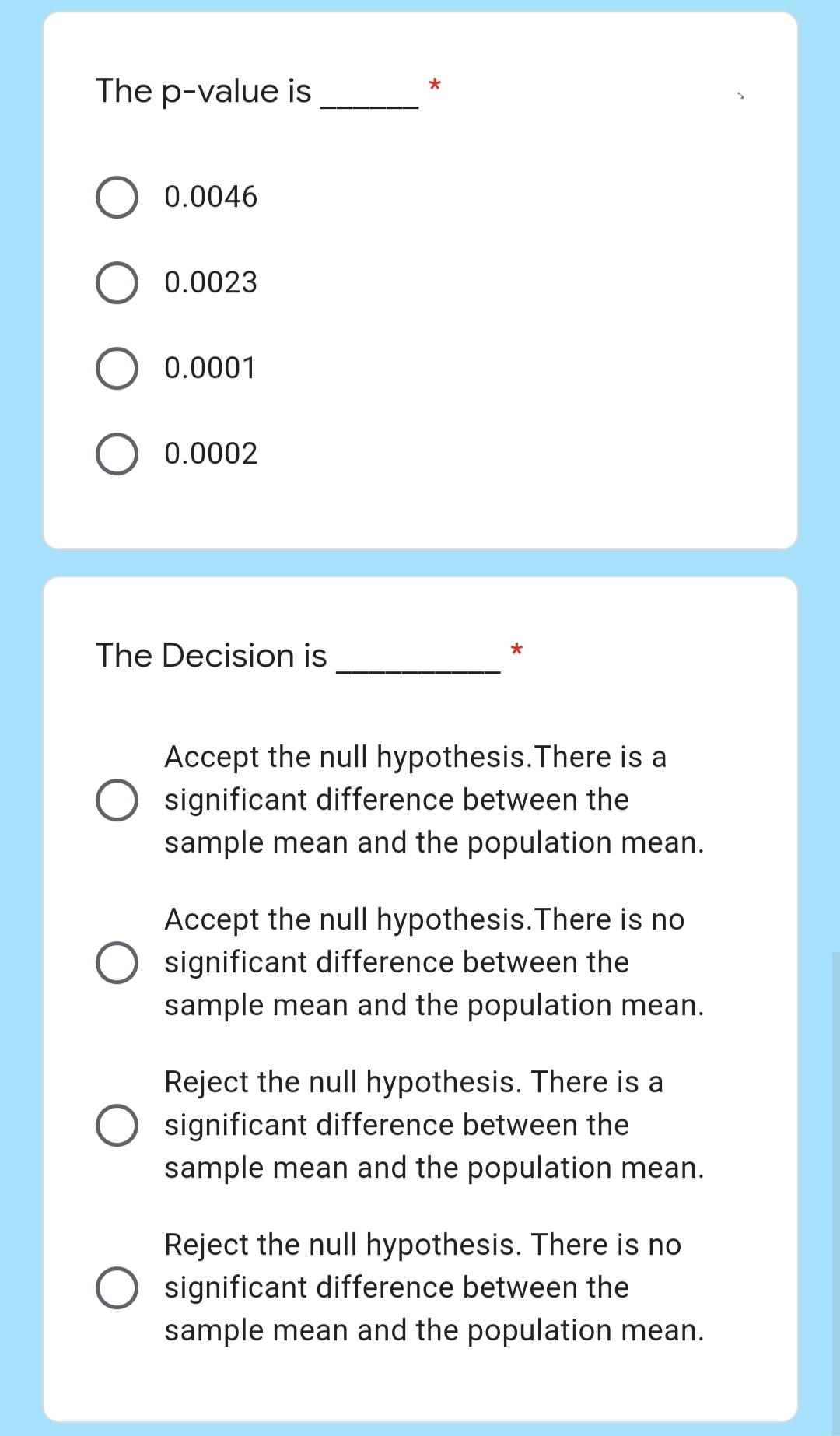The image size is (840, 1436).
Task: Click the blue background area between cards
Action: (420, 562)
